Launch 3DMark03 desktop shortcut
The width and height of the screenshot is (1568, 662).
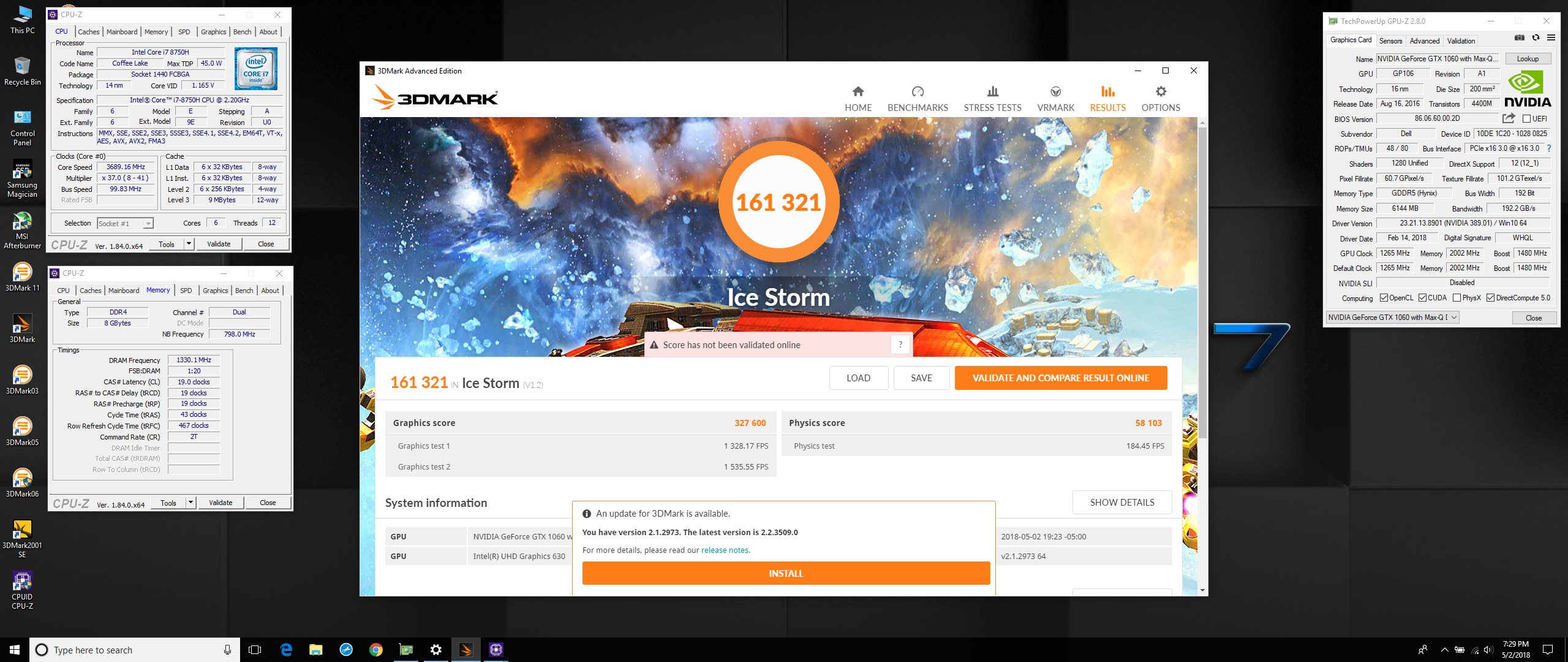[23, 380]
